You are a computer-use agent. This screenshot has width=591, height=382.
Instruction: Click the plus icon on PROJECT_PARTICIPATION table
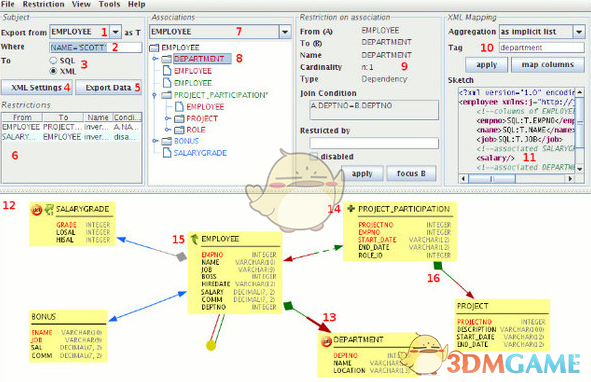pos(351,209)
